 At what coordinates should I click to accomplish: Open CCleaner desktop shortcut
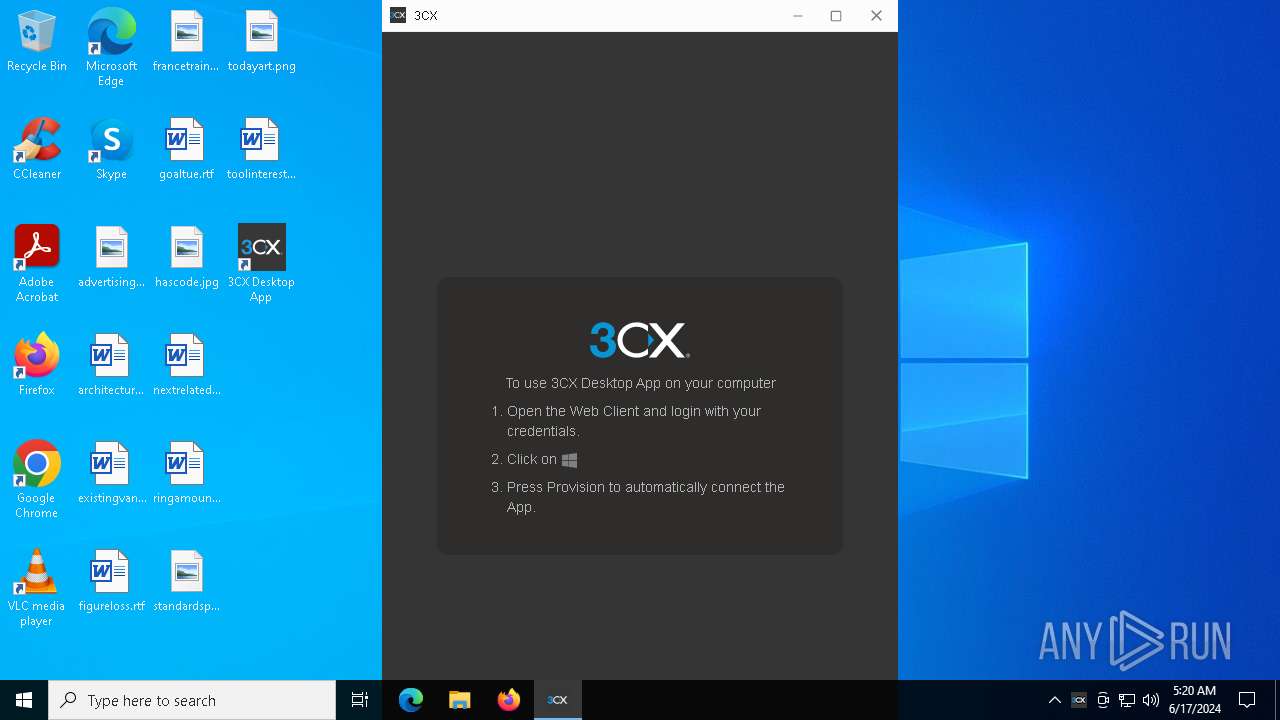click(37, 150)
